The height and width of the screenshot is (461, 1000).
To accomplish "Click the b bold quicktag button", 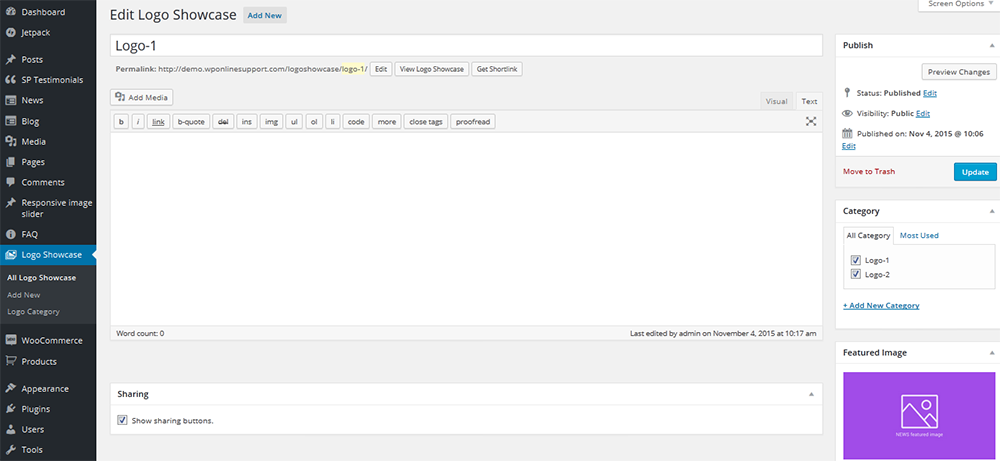I will pos(121,122).
